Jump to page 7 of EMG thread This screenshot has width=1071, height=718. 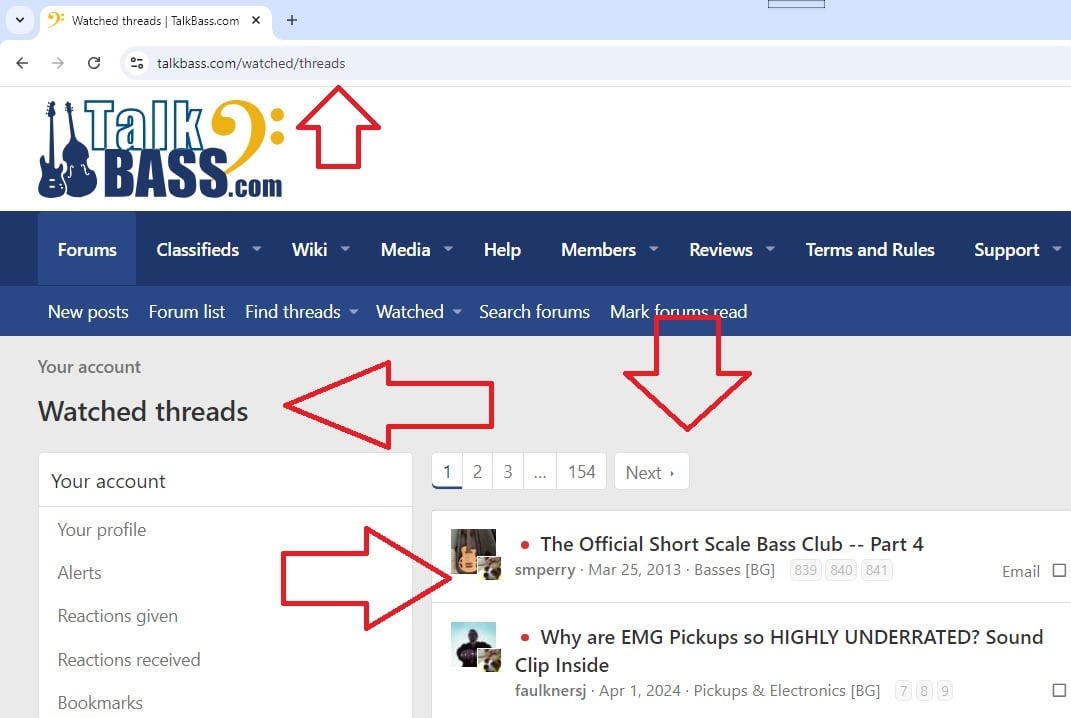point(903,691)
